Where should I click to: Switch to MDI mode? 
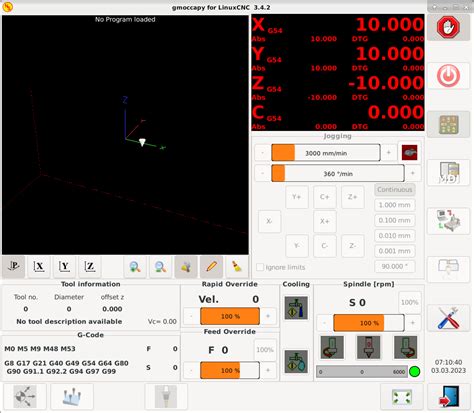(x=448, y=173)
